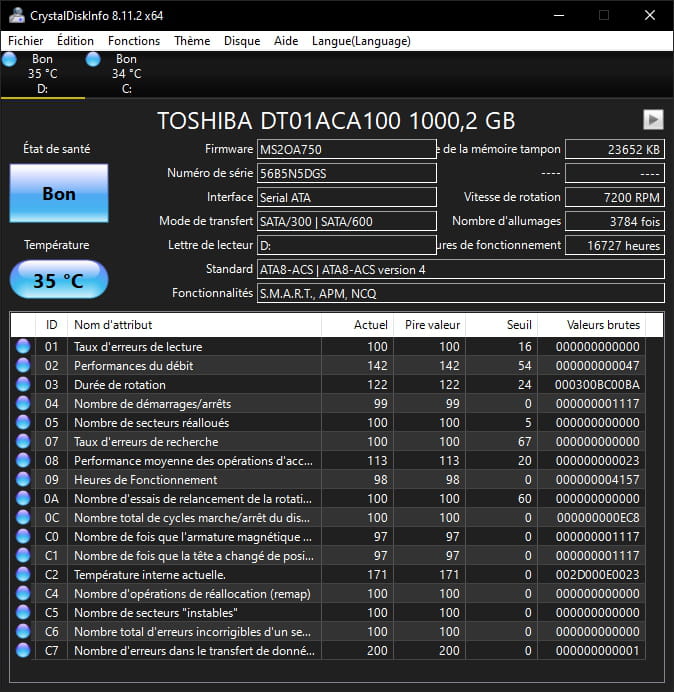Image resolution: width=674 pixels, height=692 pixels.
Task: Open the Langue(Language) menu
Action: pos(361,41)
